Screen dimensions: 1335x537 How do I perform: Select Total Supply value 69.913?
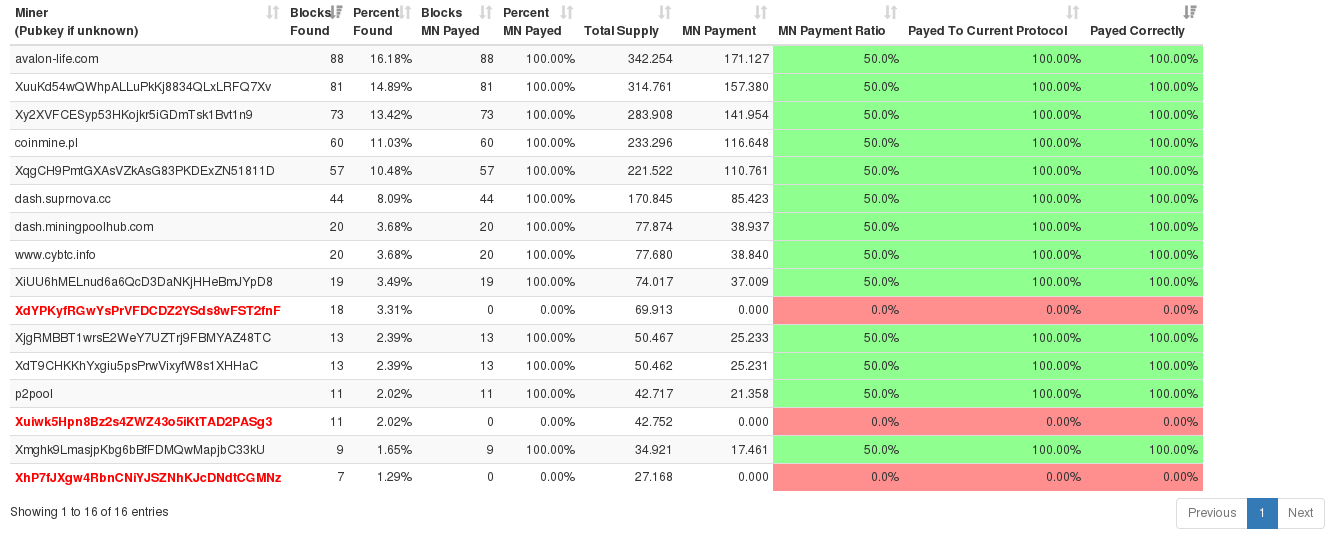654,311
